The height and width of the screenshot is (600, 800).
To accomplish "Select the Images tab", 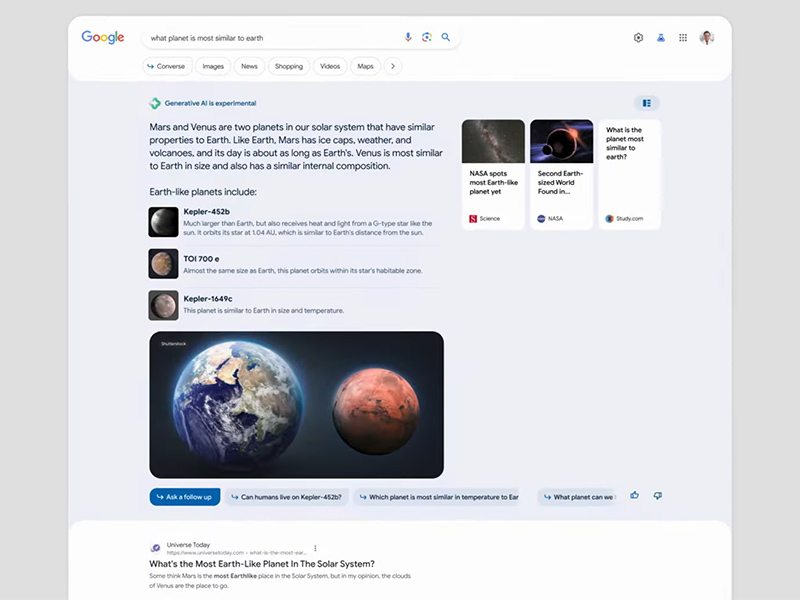I will point(213,66).
